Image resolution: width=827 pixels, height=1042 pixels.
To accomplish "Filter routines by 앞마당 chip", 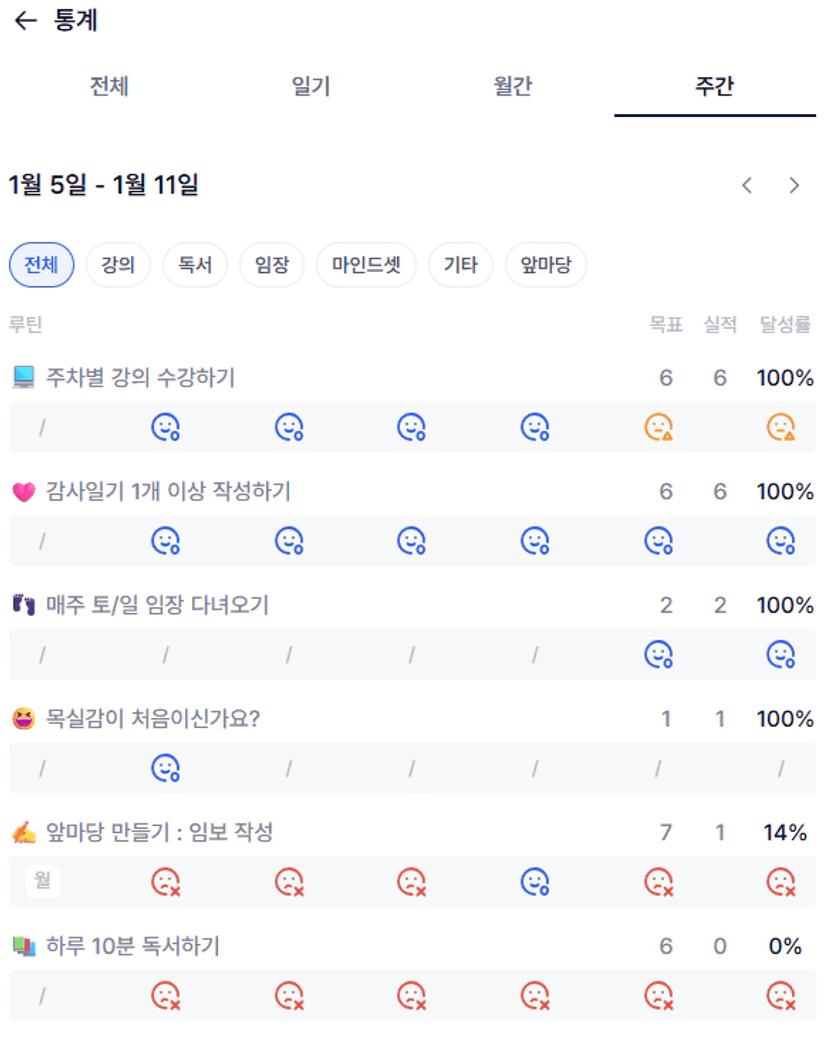I will pos(546,265).
